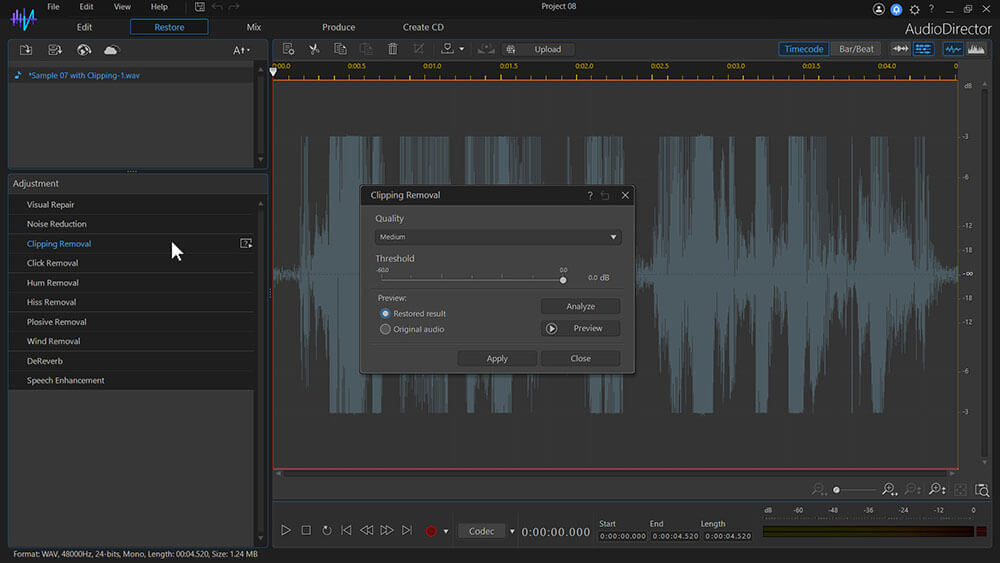Click the horizontal zoom in magnifier
This screenshot has width=1000, height=563.
[888, 490]
